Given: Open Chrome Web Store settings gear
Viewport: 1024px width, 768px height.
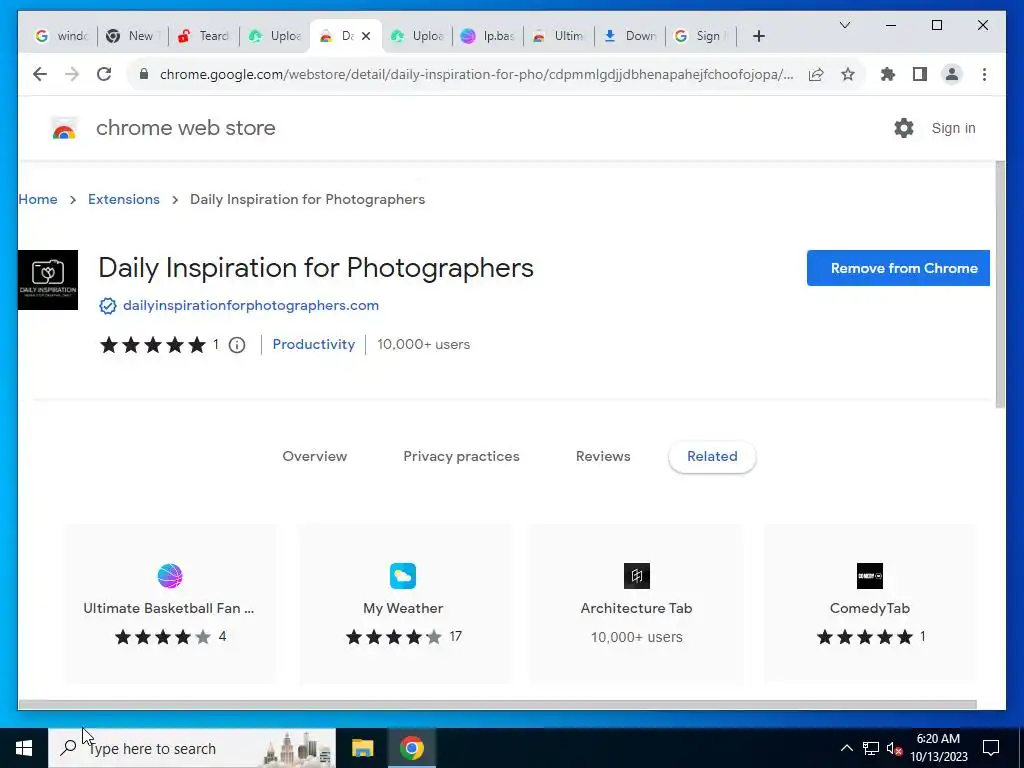Looking at the screenshot, I should coord(904,128).
